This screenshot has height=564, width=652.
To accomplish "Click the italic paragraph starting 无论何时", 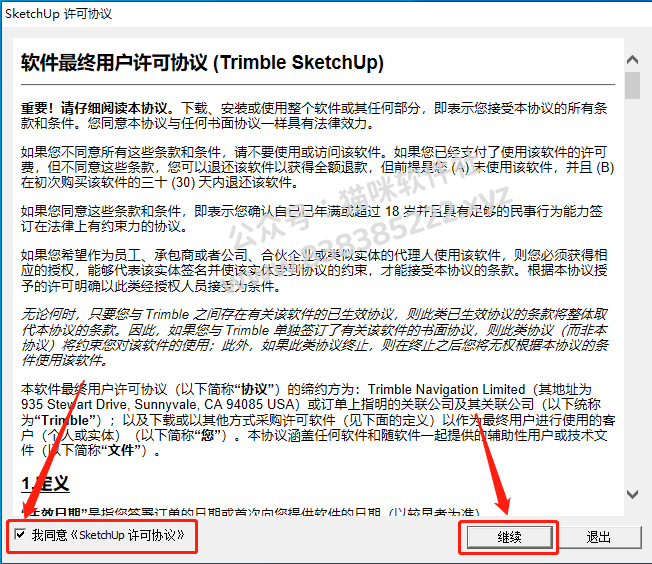I will click(x=315, y=337).
